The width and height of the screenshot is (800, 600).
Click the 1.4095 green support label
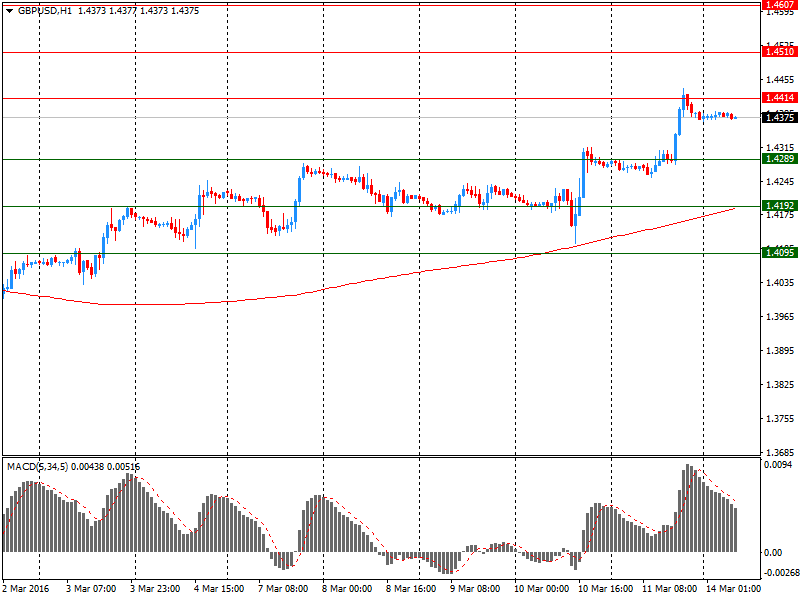pos(780,253)
